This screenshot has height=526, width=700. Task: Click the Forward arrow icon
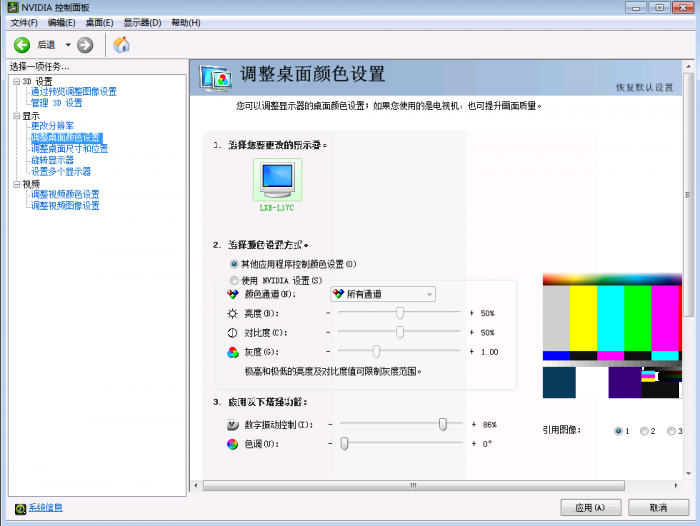click(85, 45)
